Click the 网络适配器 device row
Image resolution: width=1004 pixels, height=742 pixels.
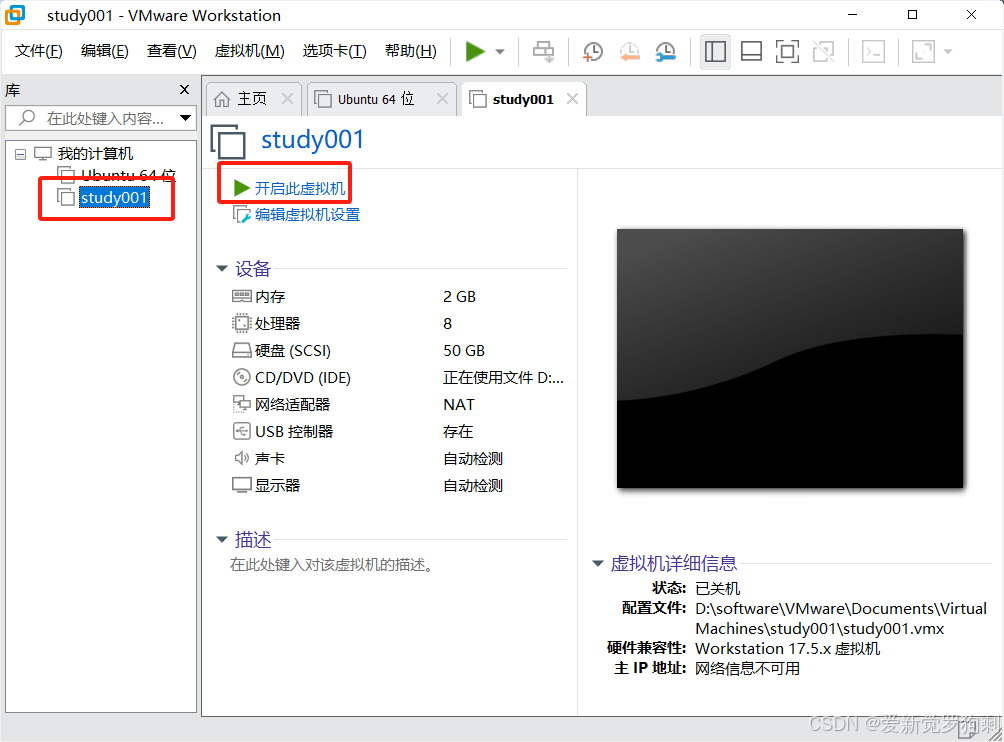coord(398,405)
